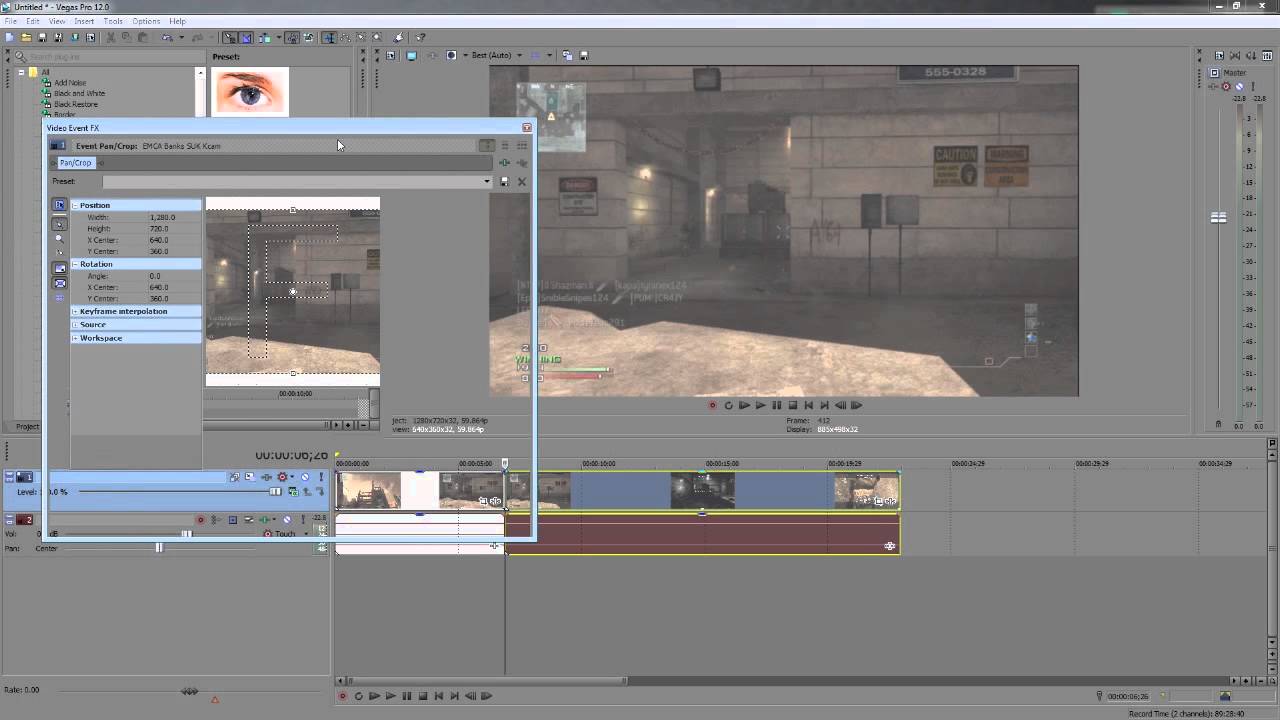
Task: Click the Width value 1,280.0
Action: point(162,217)
